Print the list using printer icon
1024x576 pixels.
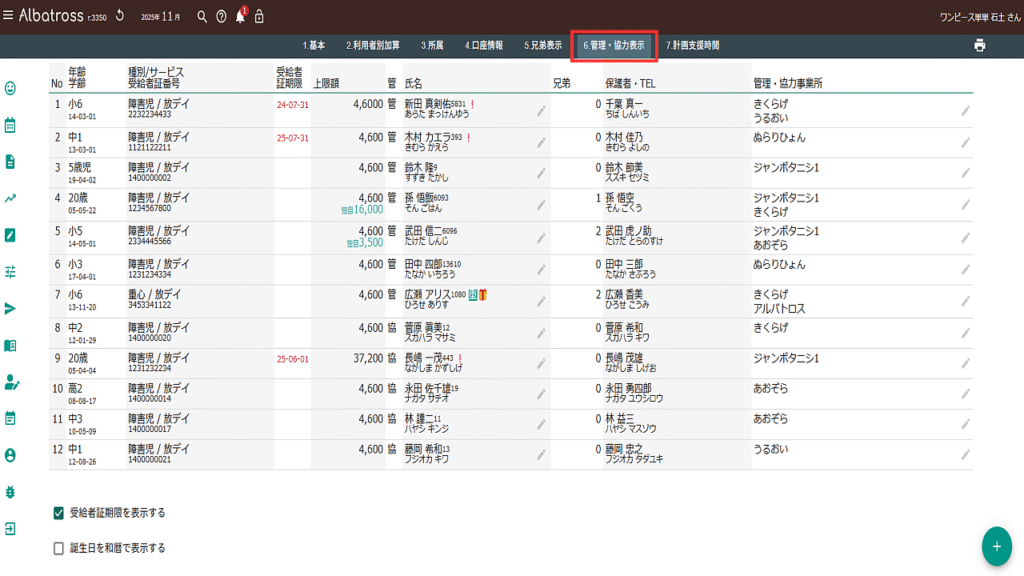pyautogui.click(x=979, y=45)
